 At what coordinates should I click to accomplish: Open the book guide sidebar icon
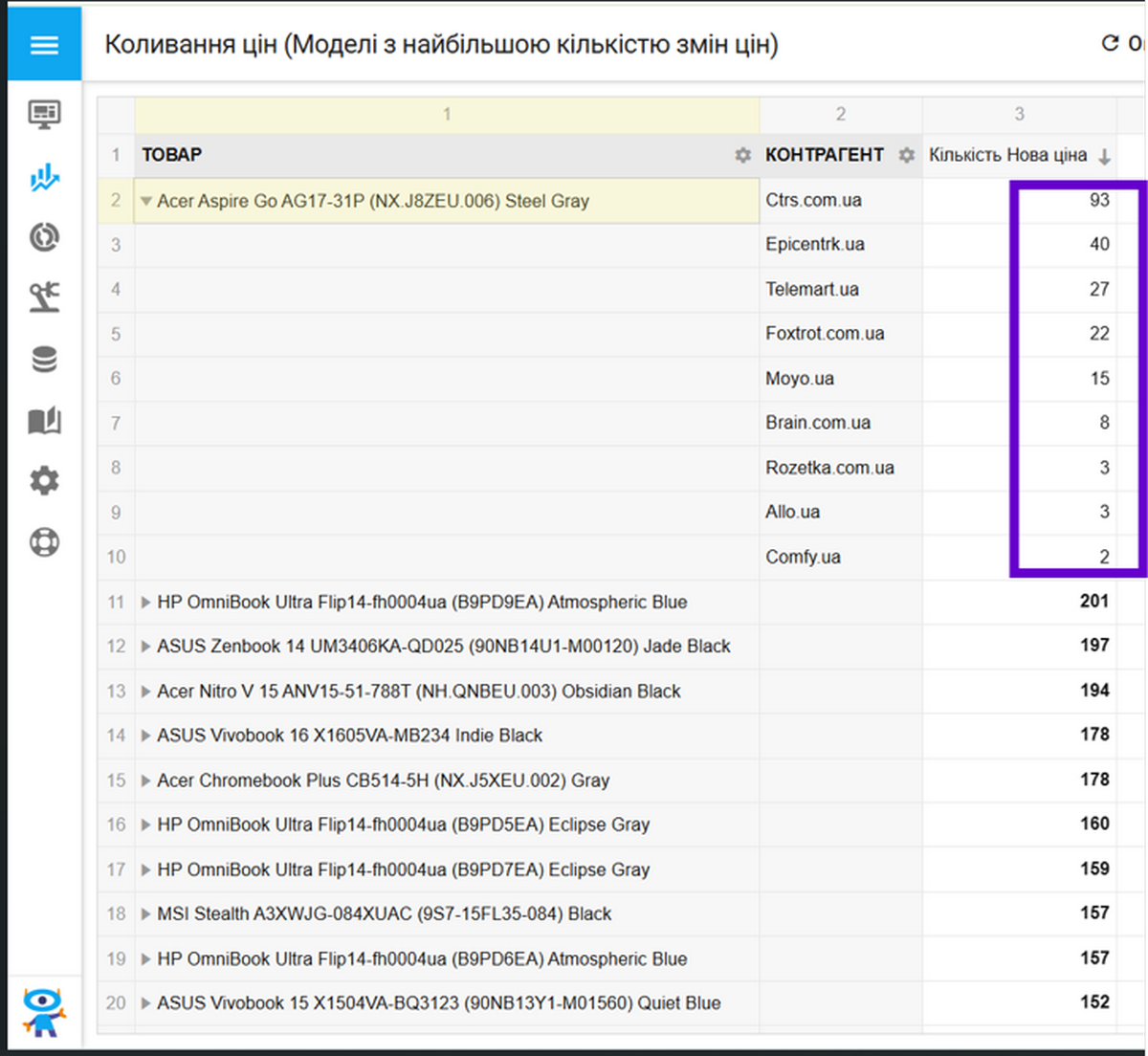tap(44, 421)
